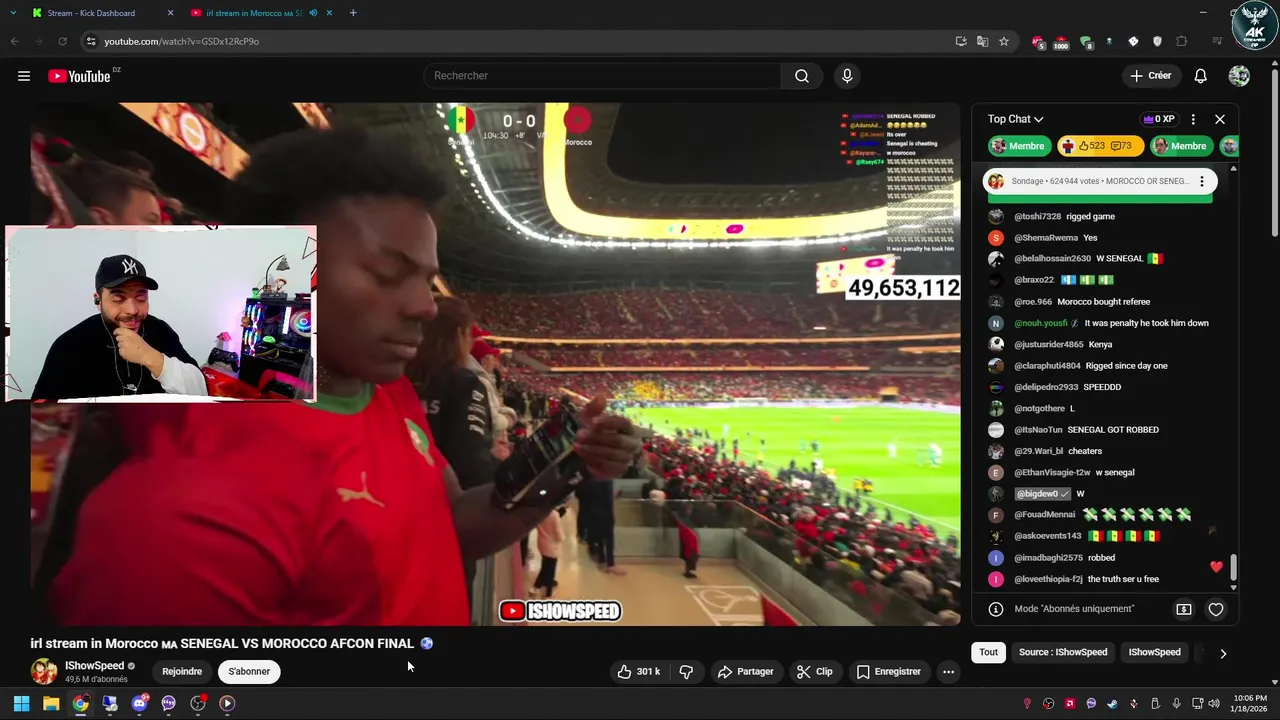Open the tab search dropdown arrow

point(13,13)
